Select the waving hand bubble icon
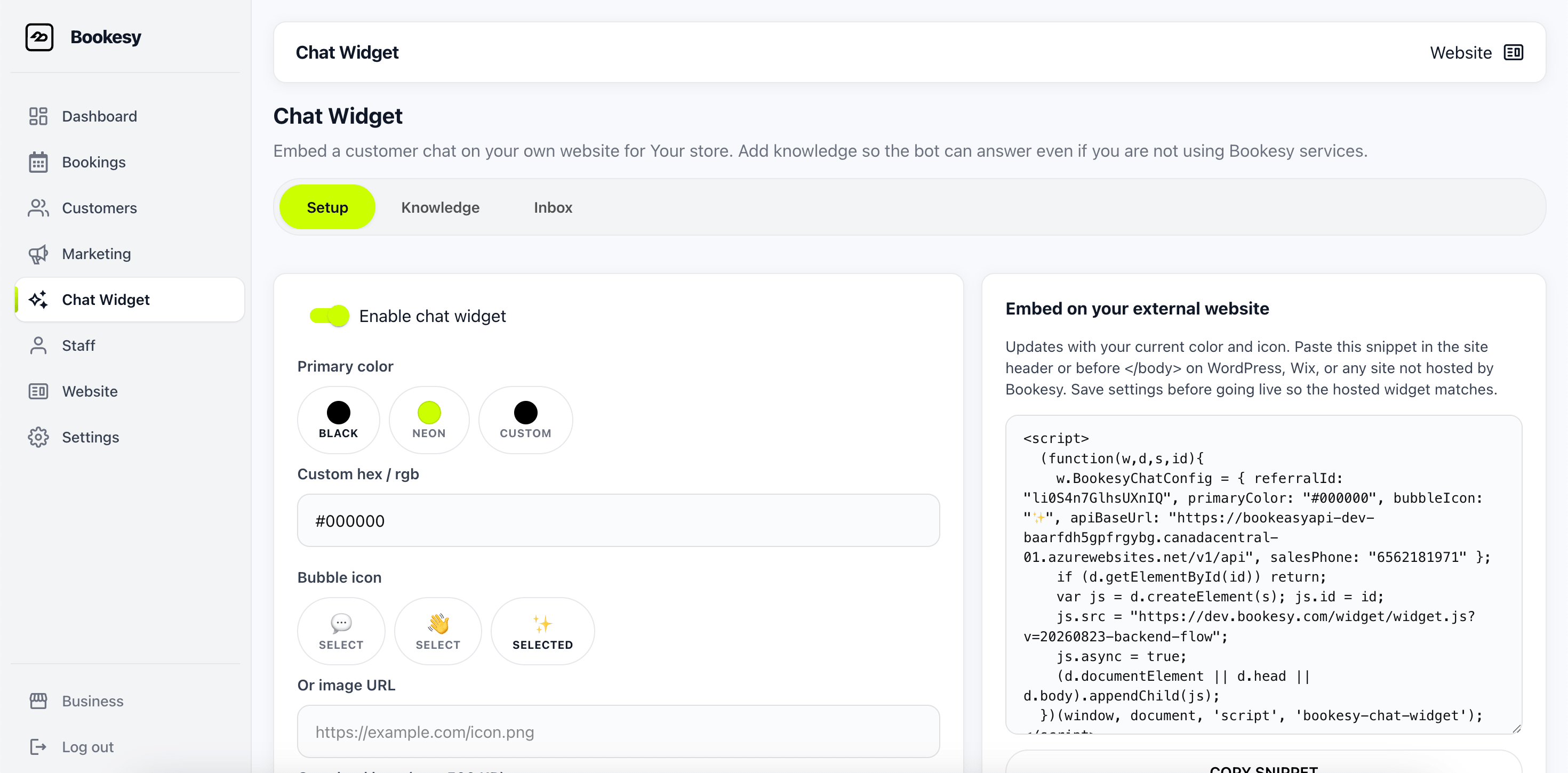 pos(438,631)
